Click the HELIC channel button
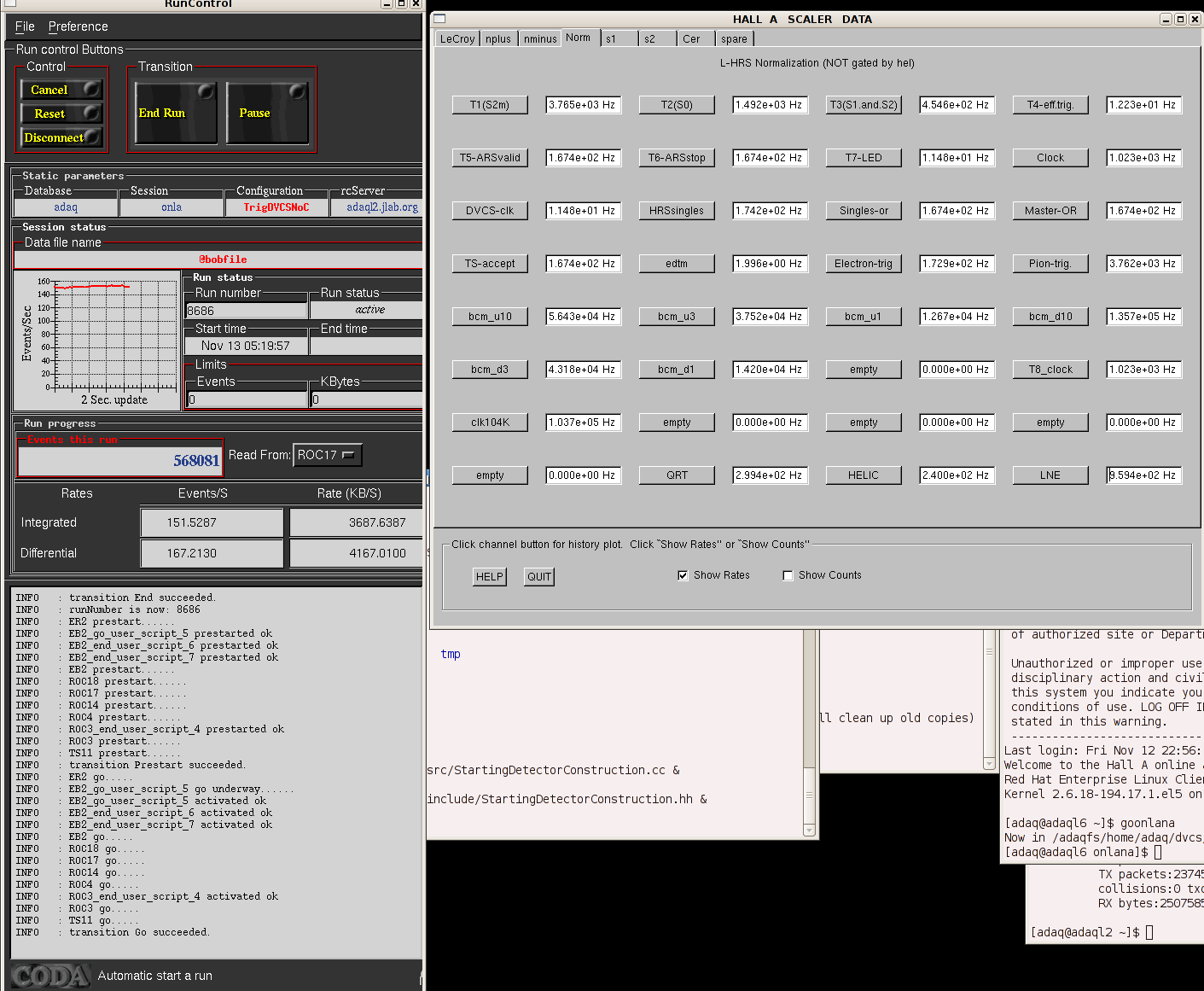1204x991 pixels. pyautogui.click(x=864, y=475)
